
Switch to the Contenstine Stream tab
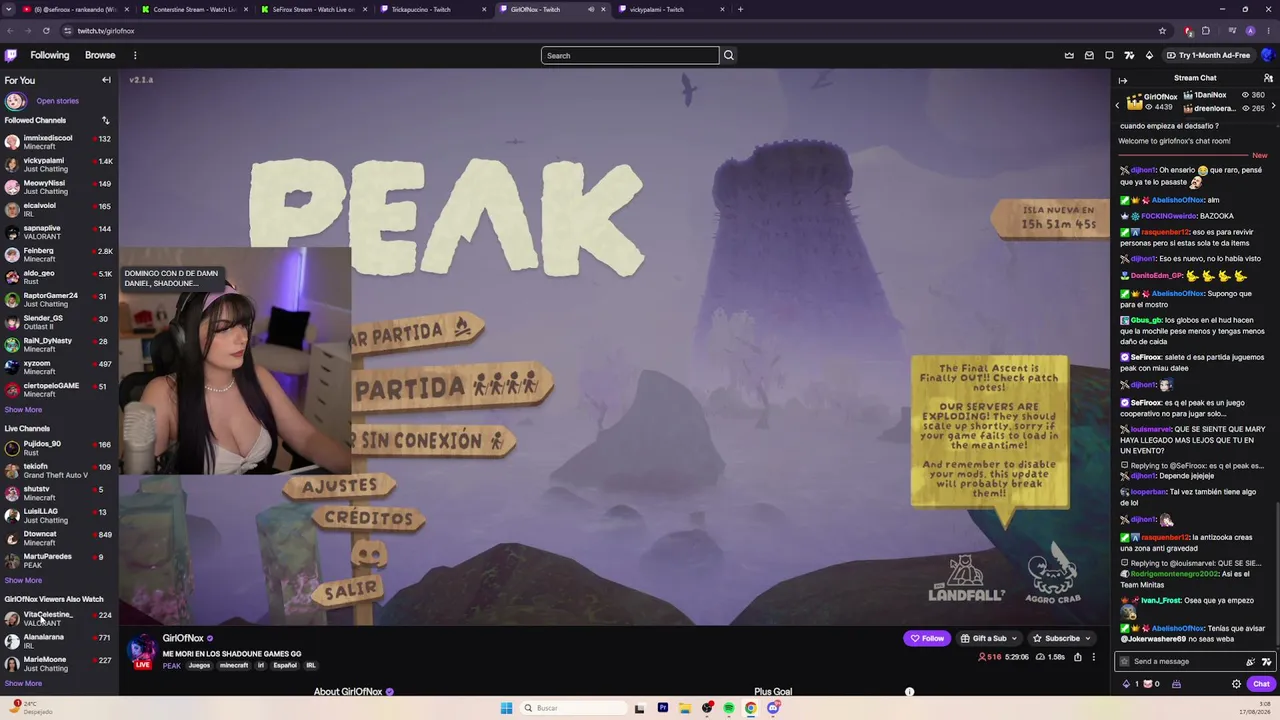(x=193, y=10)
